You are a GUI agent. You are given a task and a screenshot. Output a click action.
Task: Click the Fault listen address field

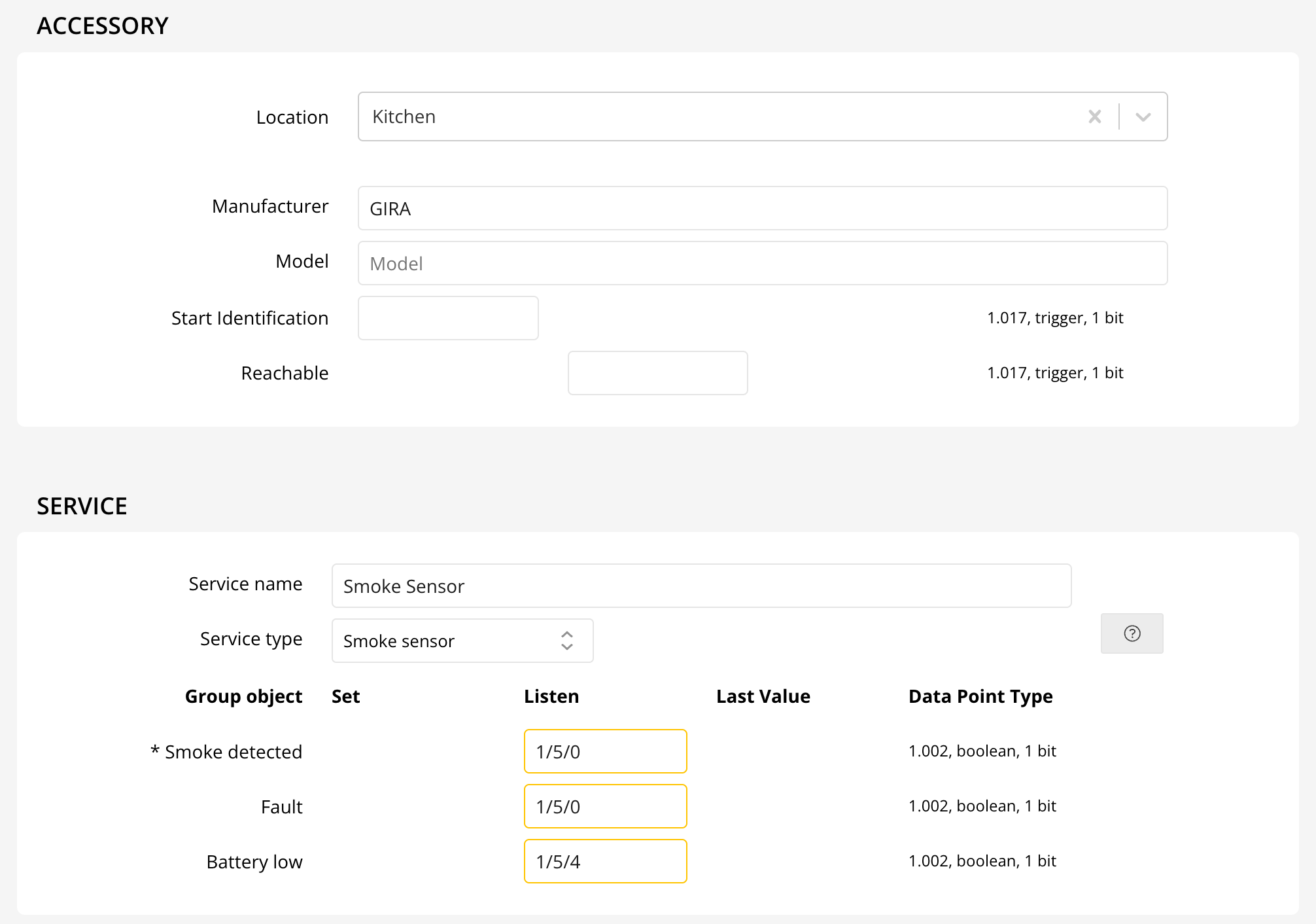pyautogui.click(x=605, y=807)
